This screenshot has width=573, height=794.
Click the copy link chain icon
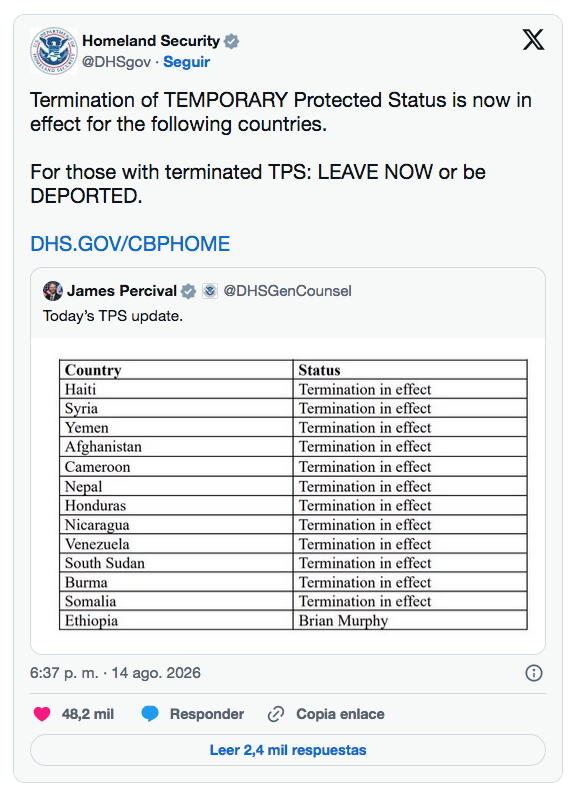276,714
